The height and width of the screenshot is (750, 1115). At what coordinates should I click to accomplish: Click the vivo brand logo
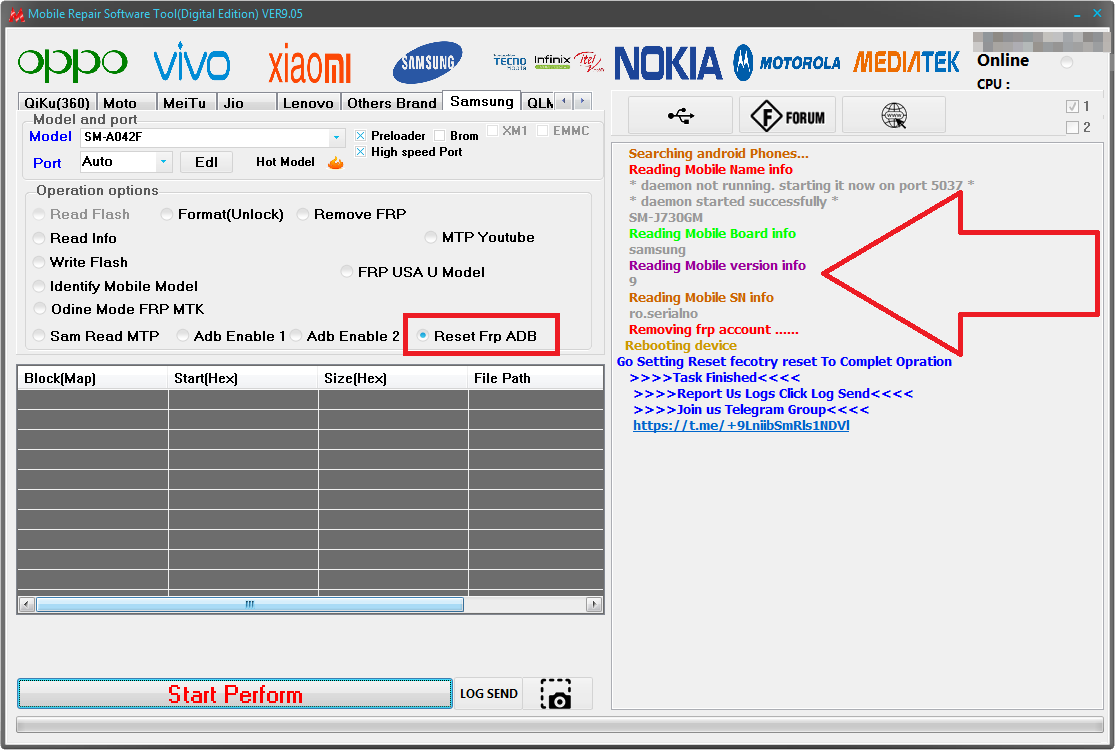[192, 62]
